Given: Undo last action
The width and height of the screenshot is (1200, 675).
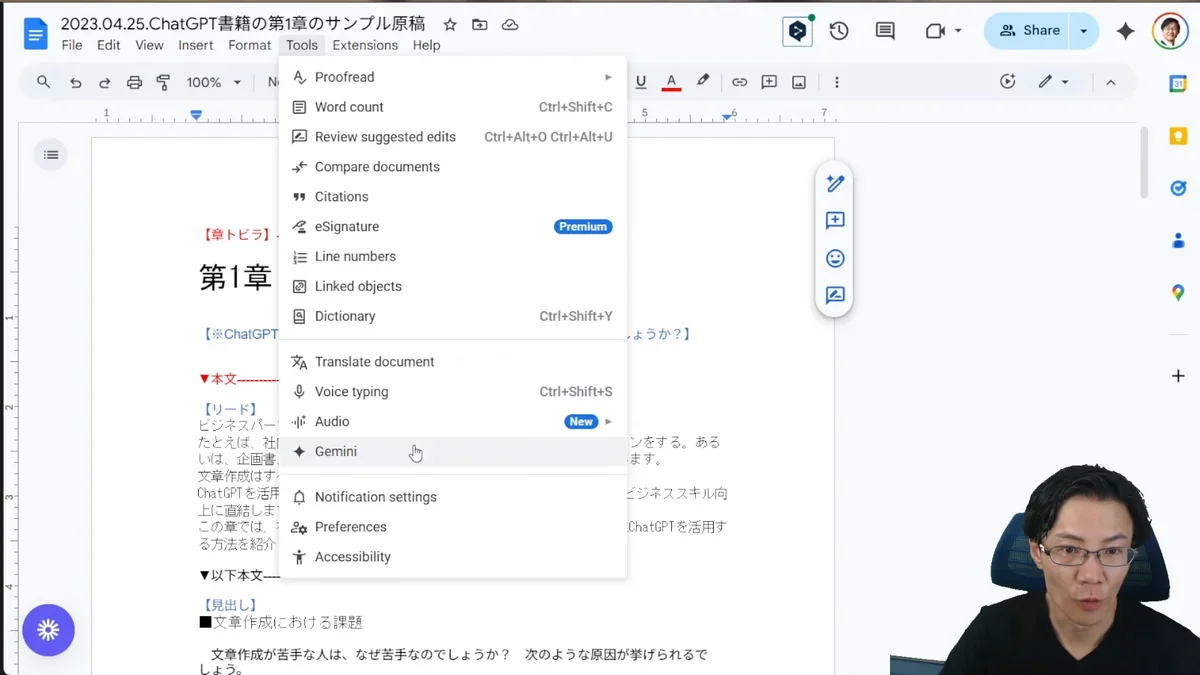Looking at the screenshot, I should pyautogui.click(x=75, y=82).
